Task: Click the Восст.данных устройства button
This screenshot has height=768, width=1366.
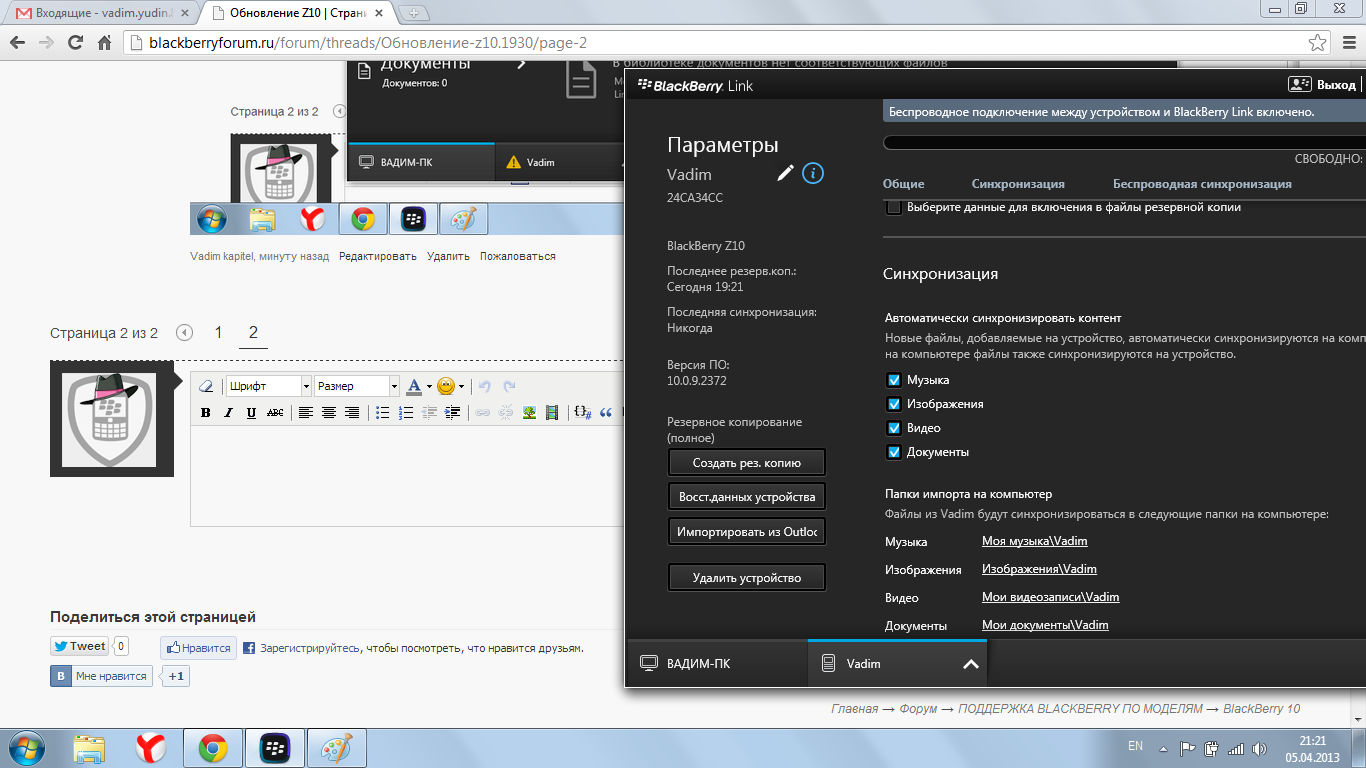Action: (747, 496)
